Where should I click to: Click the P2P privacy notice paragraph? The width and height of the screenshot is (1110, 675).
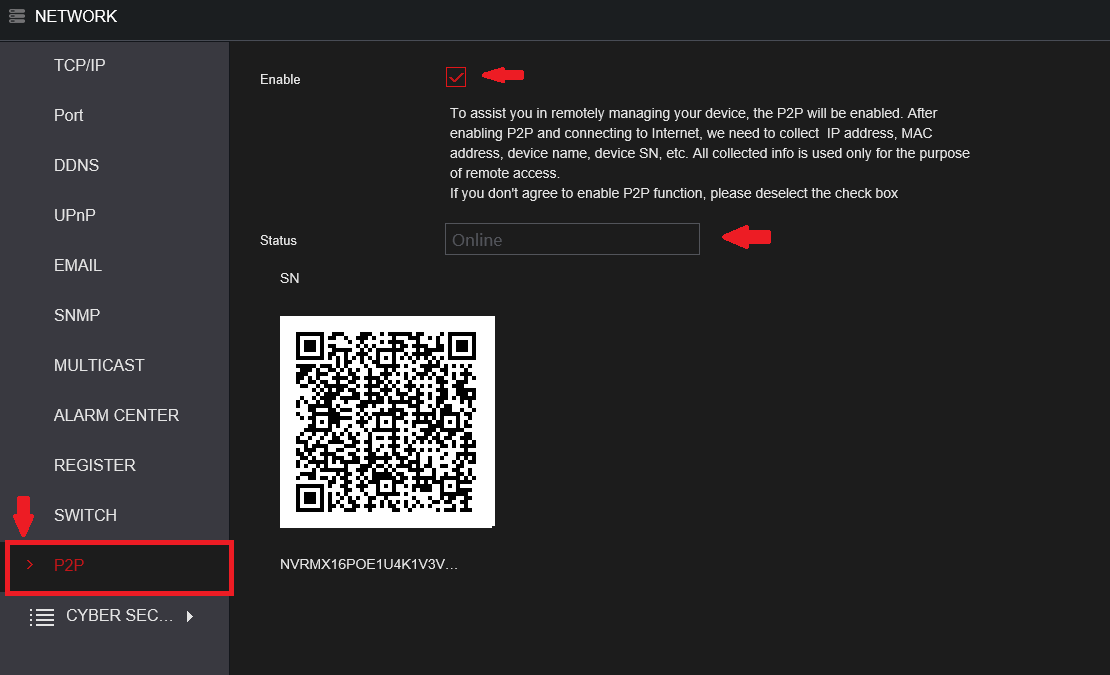point(709,153)
